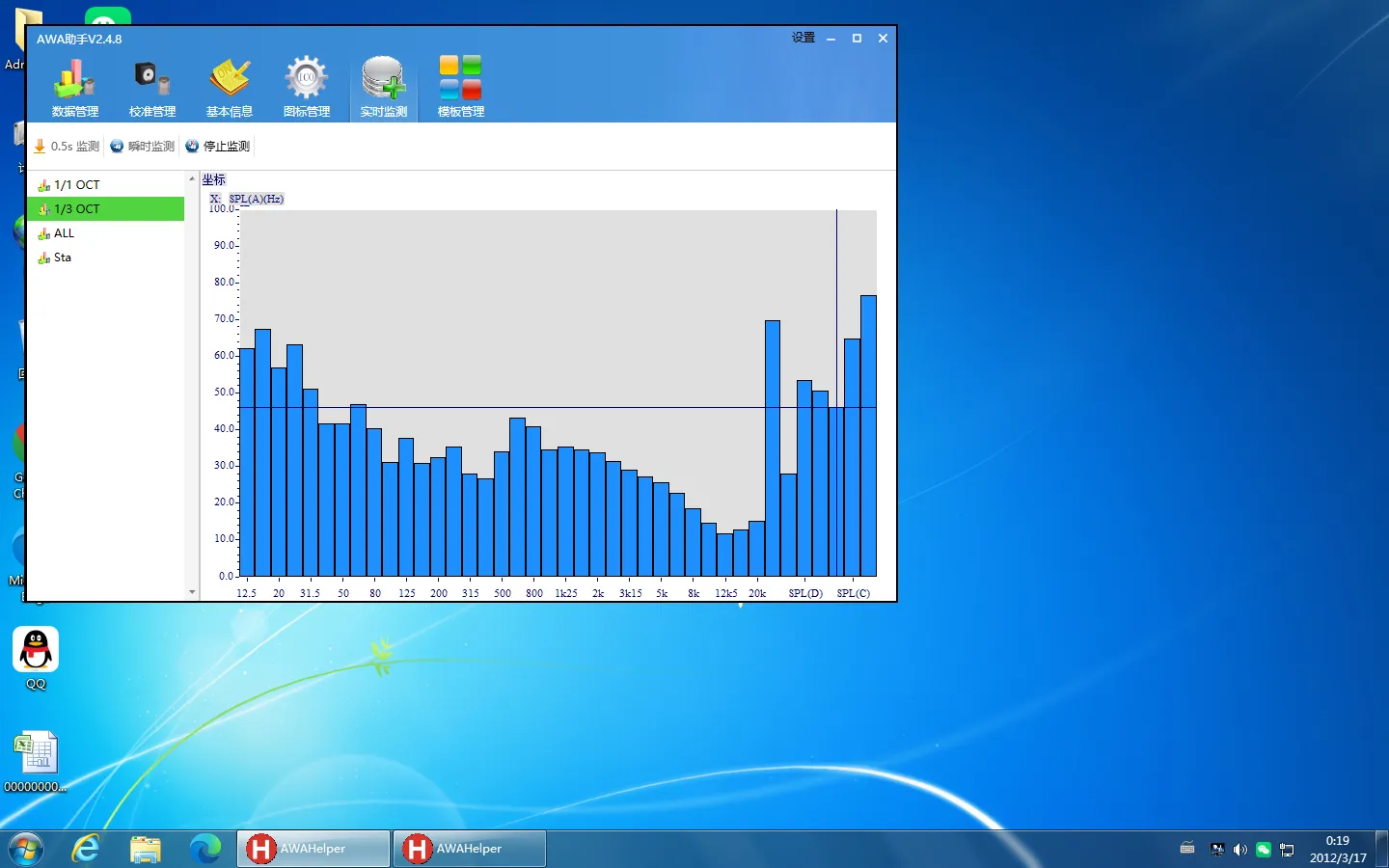Click the 1k25 x-axis label

[x=566, y=593]
